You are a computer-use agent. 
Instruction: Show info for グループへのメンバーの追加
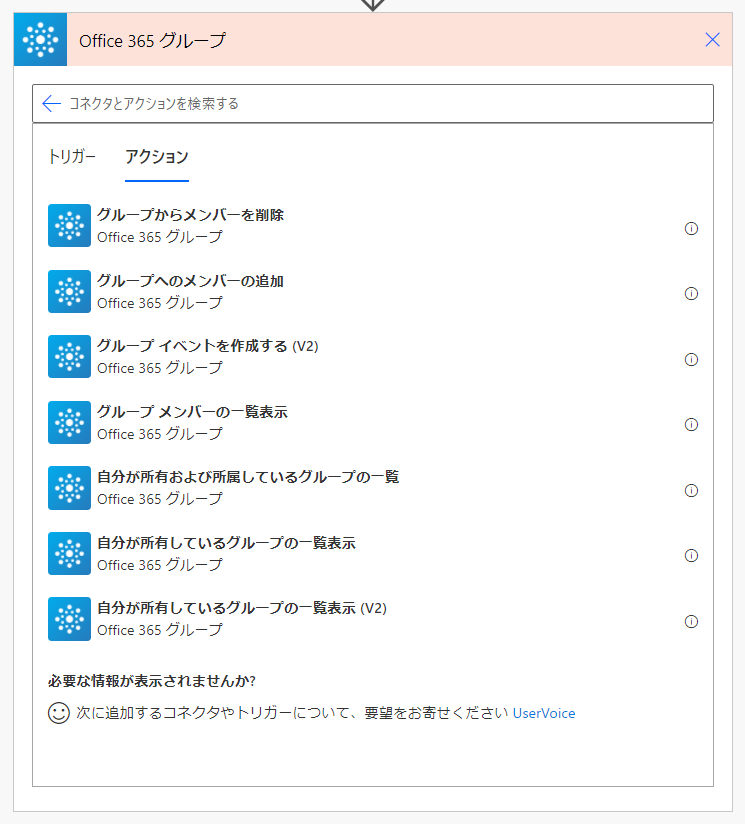[x=691, y=294]
